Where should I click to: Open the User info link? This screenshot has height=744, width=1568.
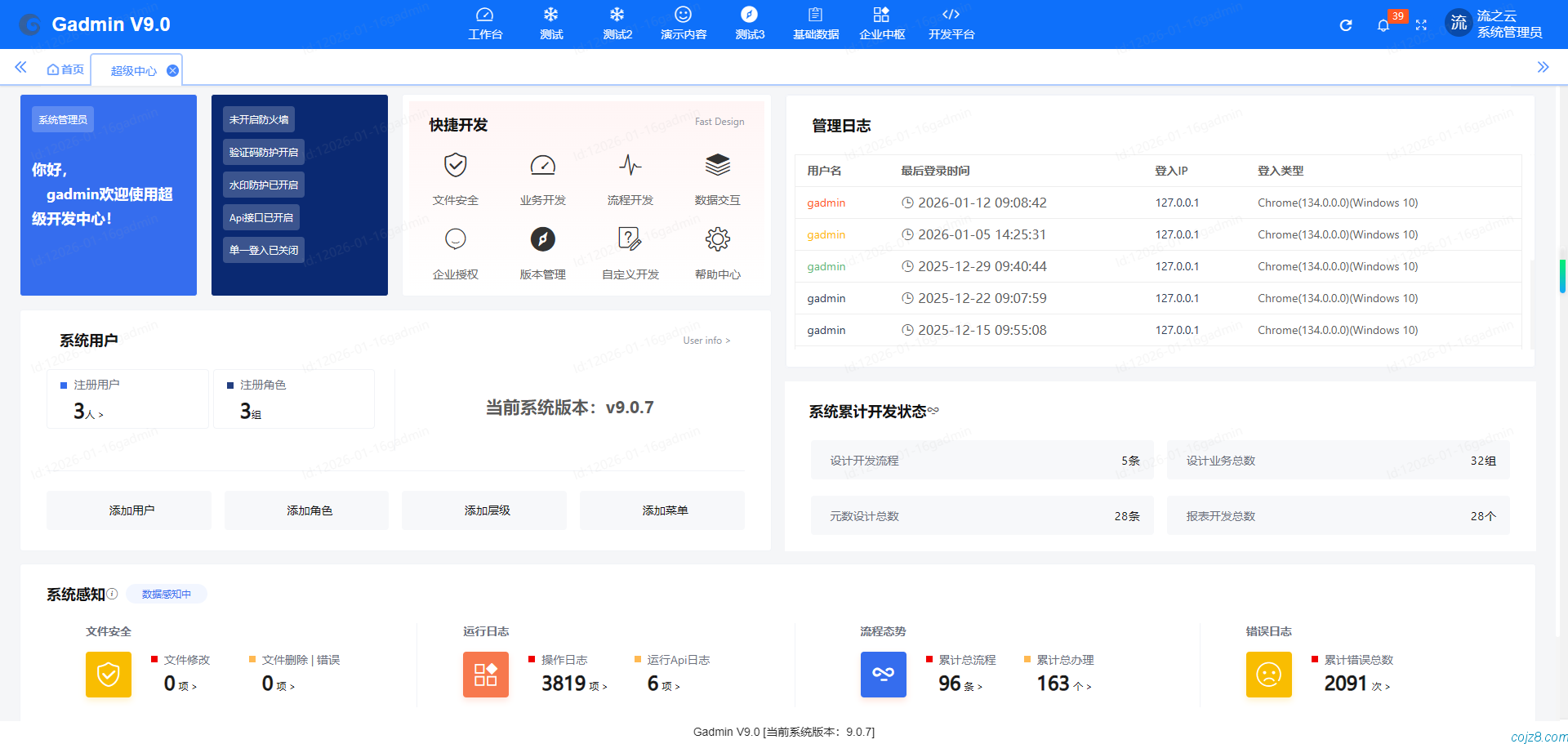(x=706, y=341)
